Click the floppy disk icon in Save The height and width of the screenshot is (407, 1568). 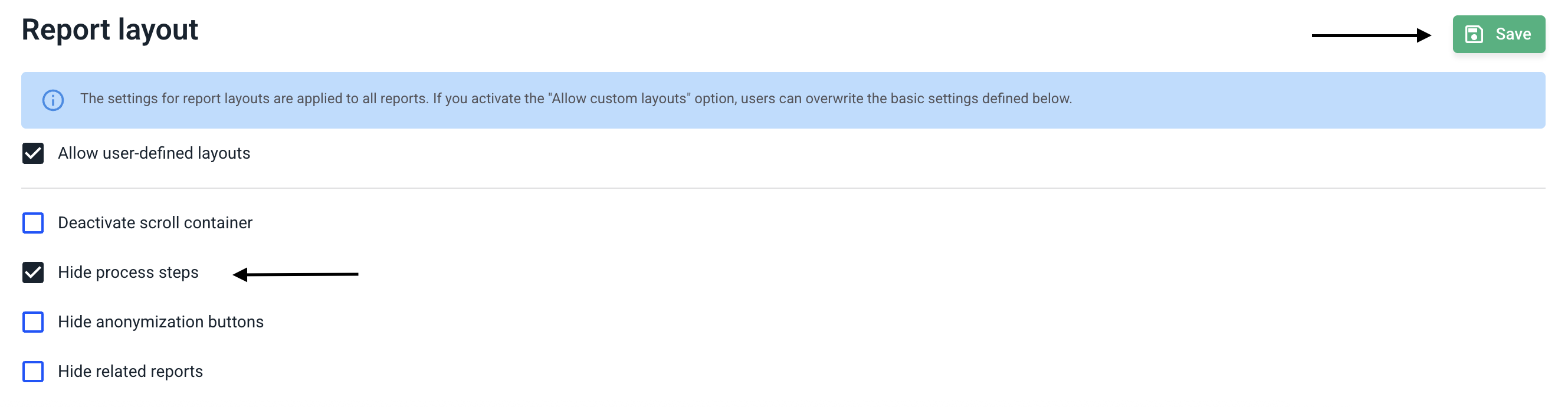[x=1474, y=34]
